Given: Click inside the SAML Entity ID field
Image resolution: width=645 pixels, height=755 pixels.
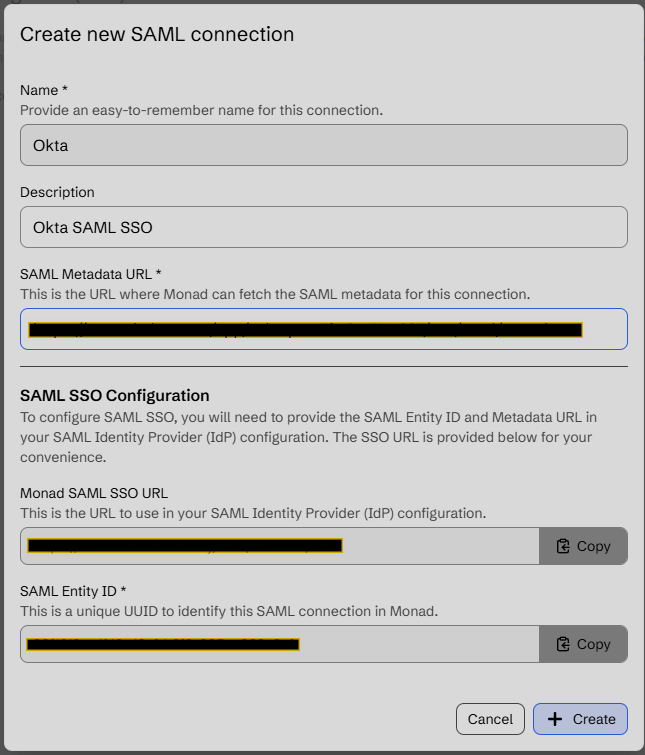Looking at the screenshot, I should pyautogui.click(x=280, y=644).
